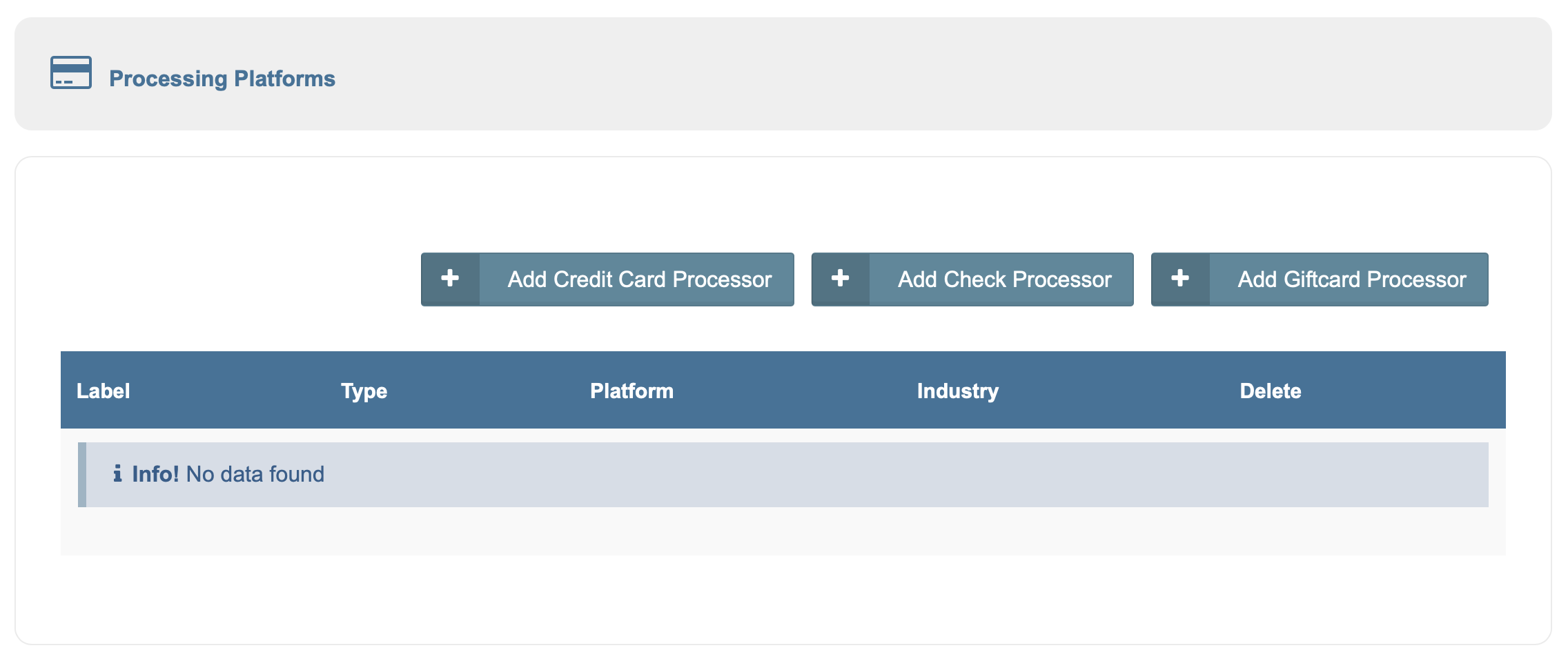Image resolution: width=1568 pixels, height=668 pixels.
Task: Click the plus icon for Add Credit Card Processor
Action: pos(450,279)
